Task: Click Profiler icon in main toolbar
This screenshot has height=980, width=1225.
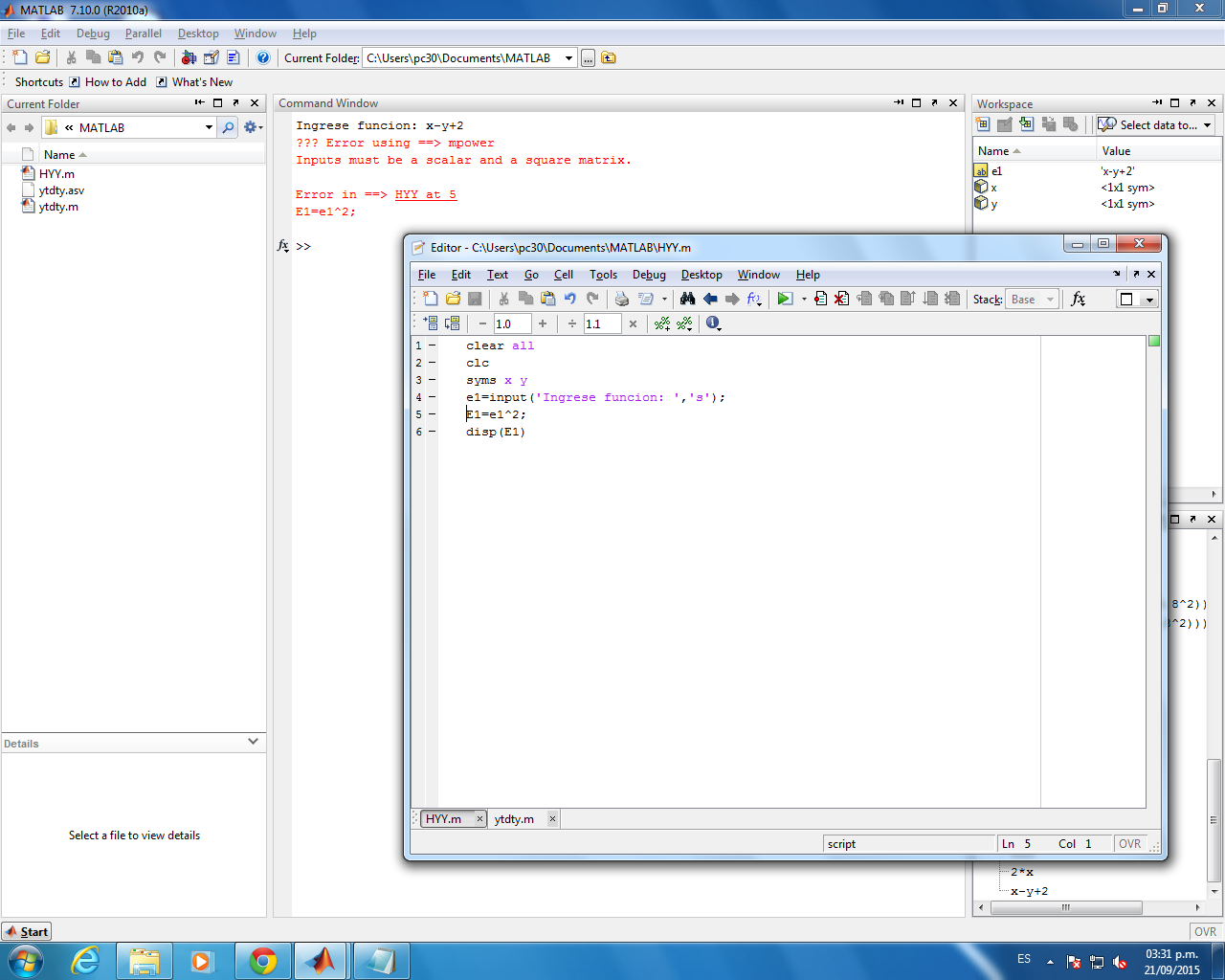Action: 233,57
